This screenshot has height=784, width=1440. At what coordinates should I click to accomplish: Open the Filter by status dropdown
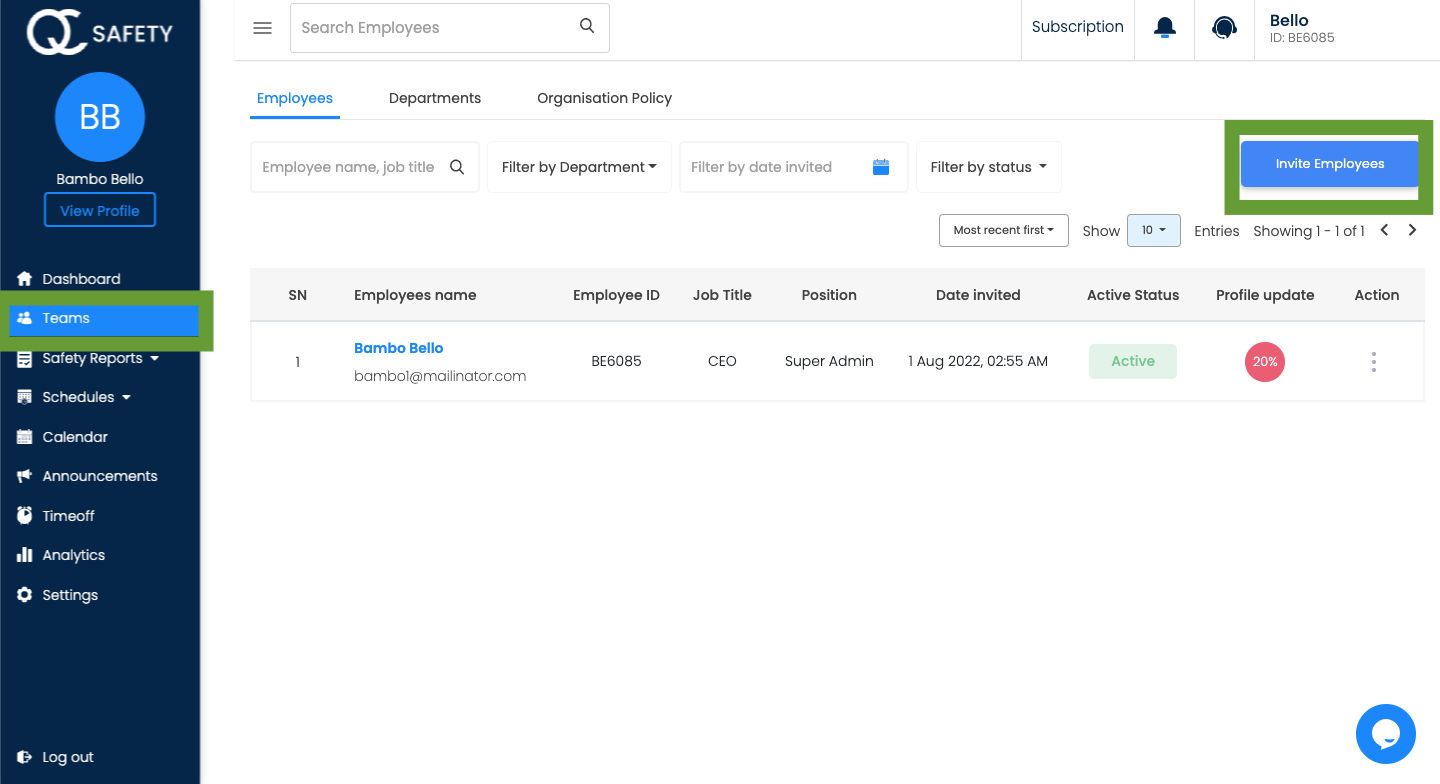point(988,167)
